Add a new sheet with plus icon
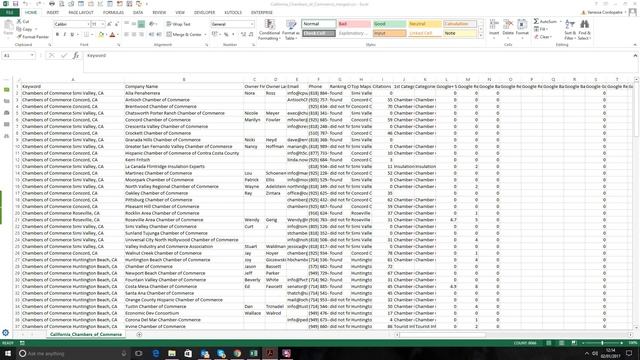The height and width of the screenshot is (360, 640). pos(139,334)
